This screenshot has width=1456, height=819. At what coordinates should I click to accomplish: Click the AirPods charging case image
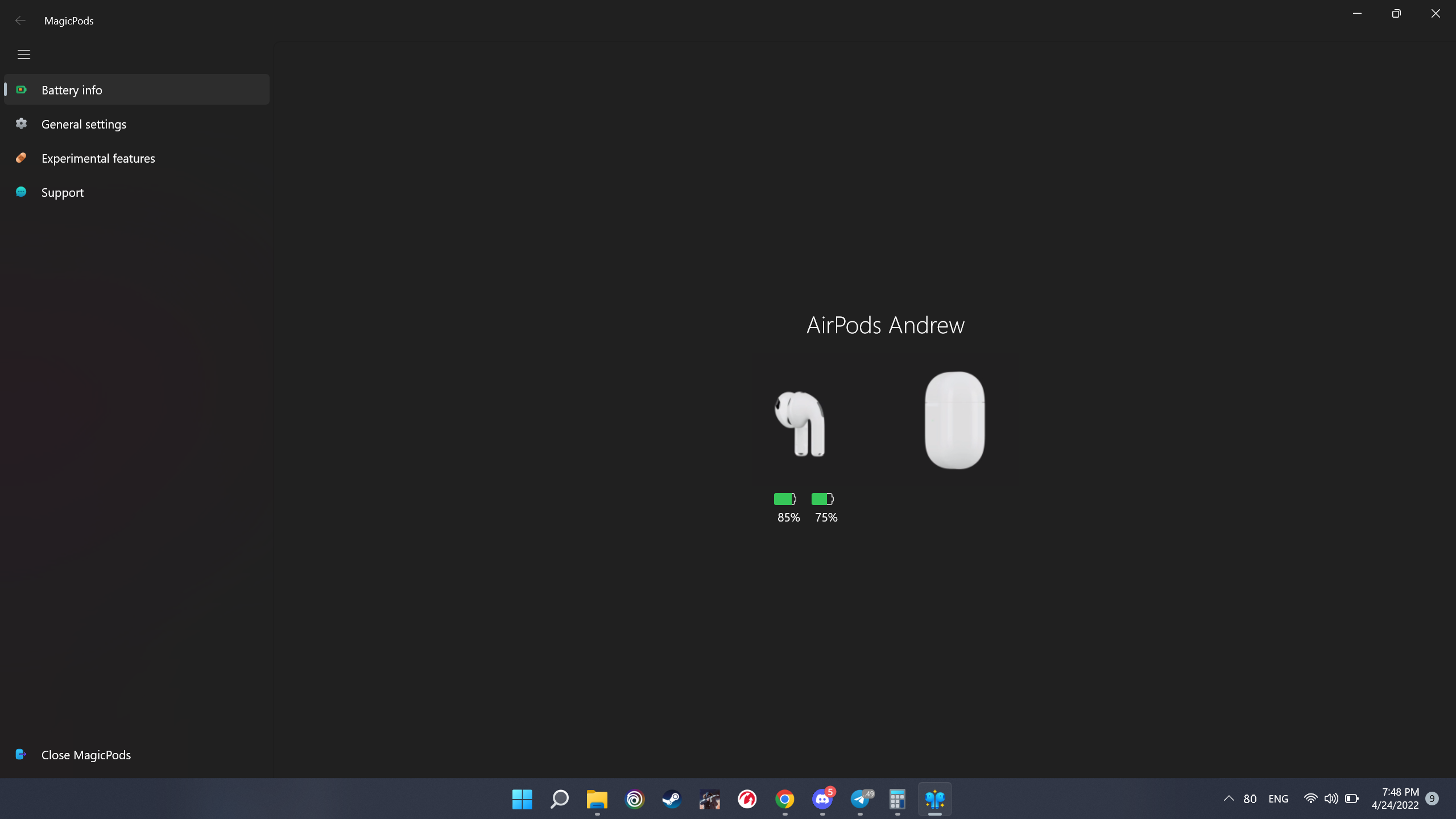tap(954, 420)
